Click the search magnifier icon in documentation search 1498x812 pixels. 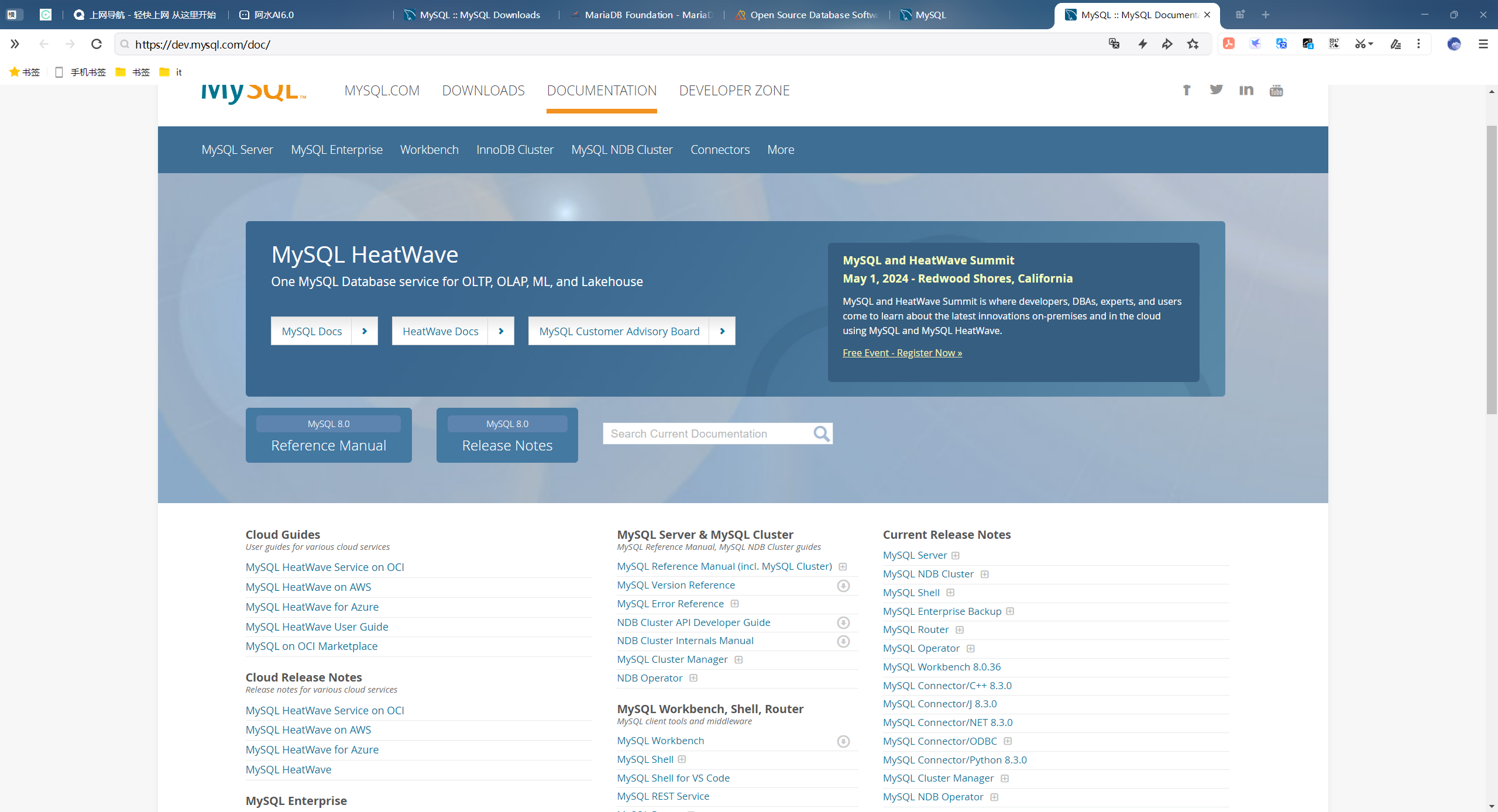tap(822, 433)
